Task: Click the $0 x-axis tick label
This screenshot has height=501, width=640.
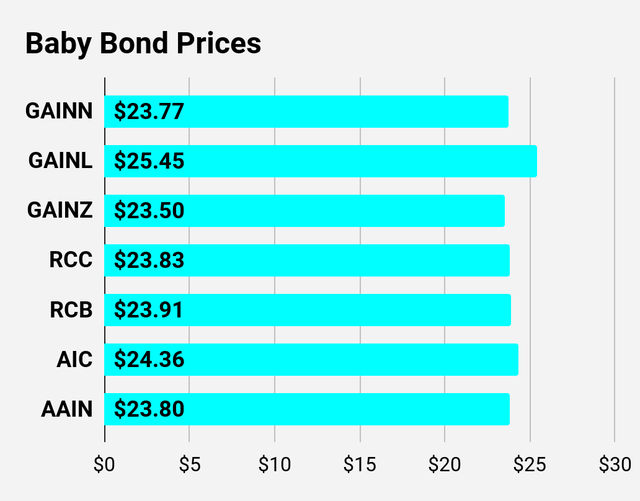Action: 104,465
